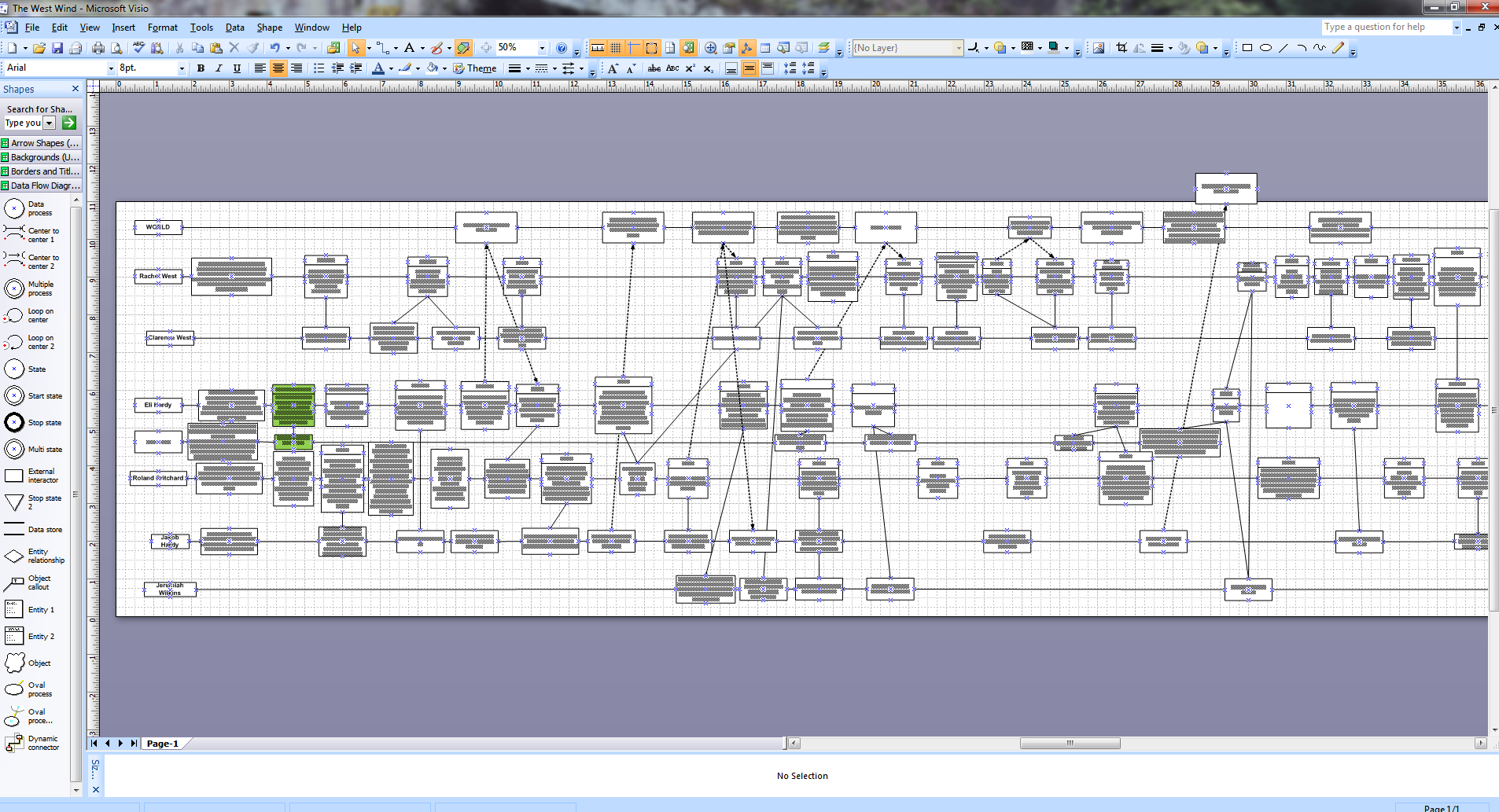Image resolution: width=1499 pixels, height=812 pixels.
Task: Open Print Preview
Action: click(116, 48)
